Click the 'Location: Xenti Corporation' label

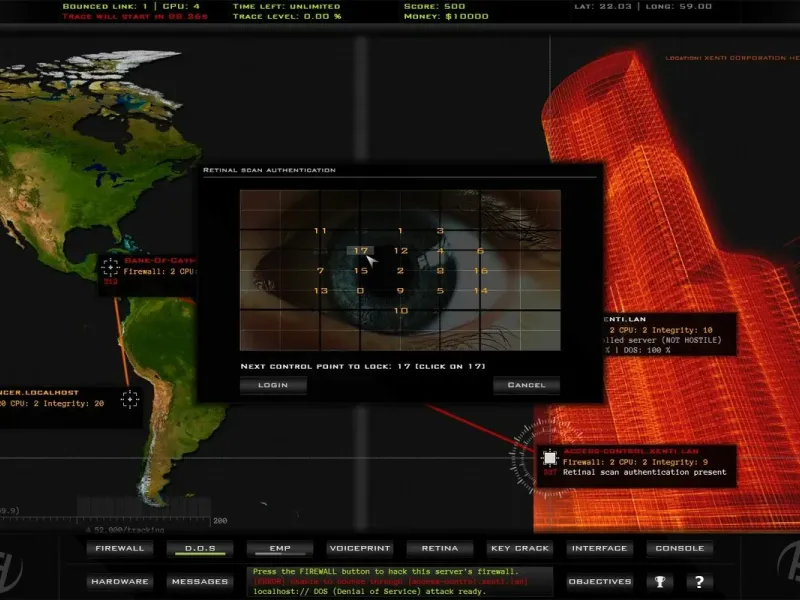732,58
